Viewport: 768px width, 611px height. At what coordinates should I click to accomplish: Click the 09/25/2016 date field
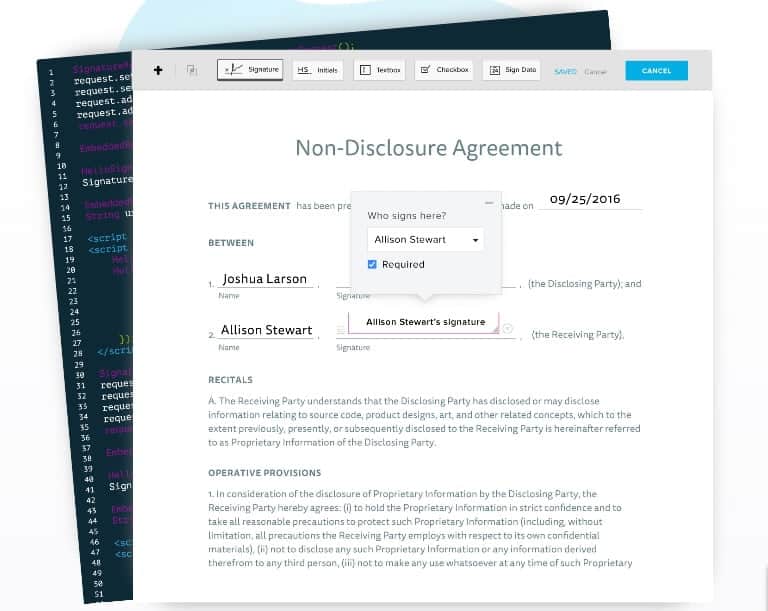(584, 199)
